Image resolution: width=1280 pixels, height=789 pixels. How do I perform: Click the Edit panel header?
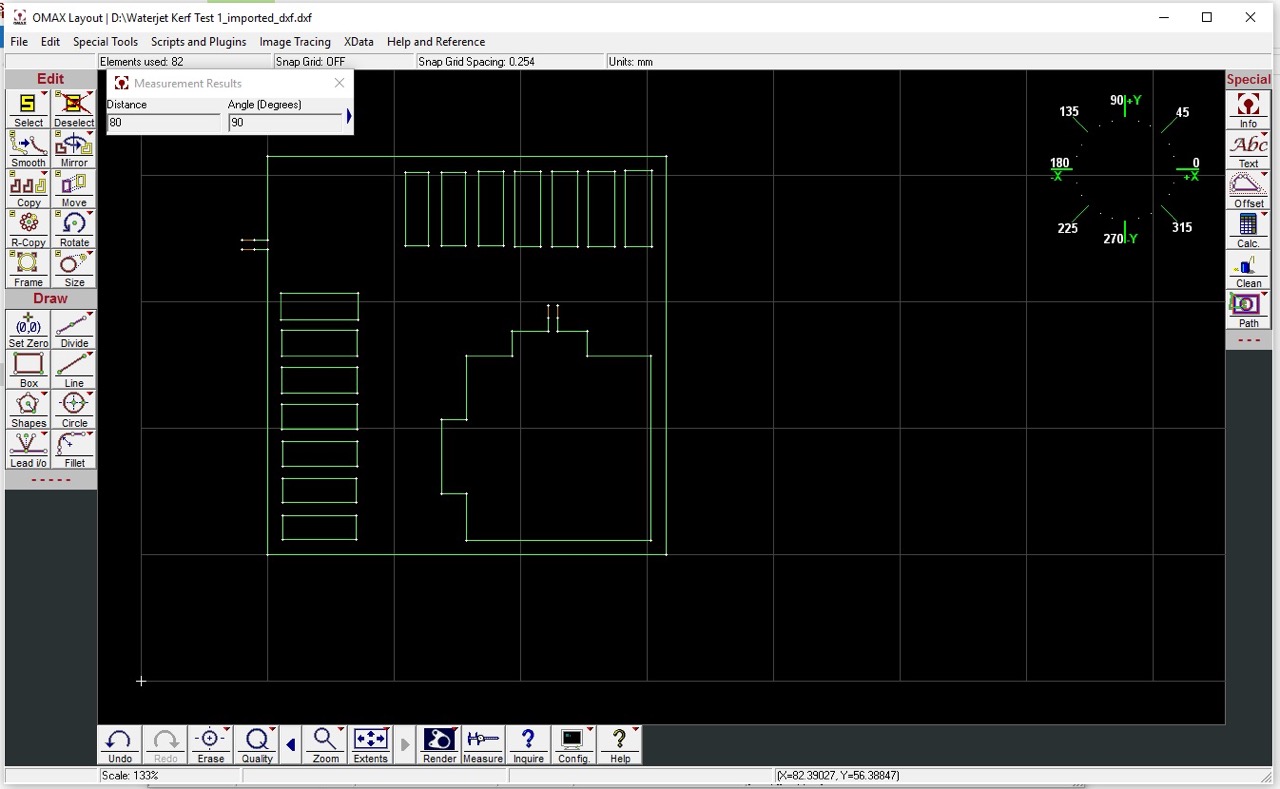(x=51, y=79)
